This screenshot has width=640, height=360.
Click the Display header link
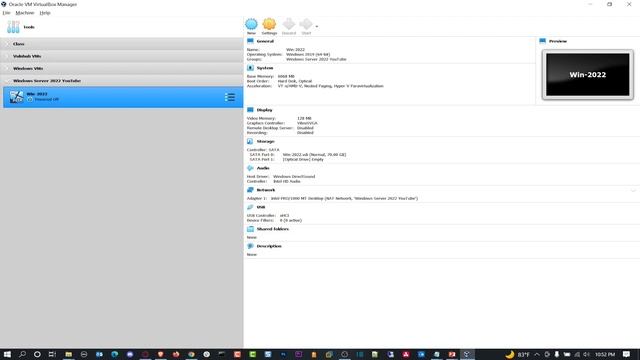(x=264, y=110)
